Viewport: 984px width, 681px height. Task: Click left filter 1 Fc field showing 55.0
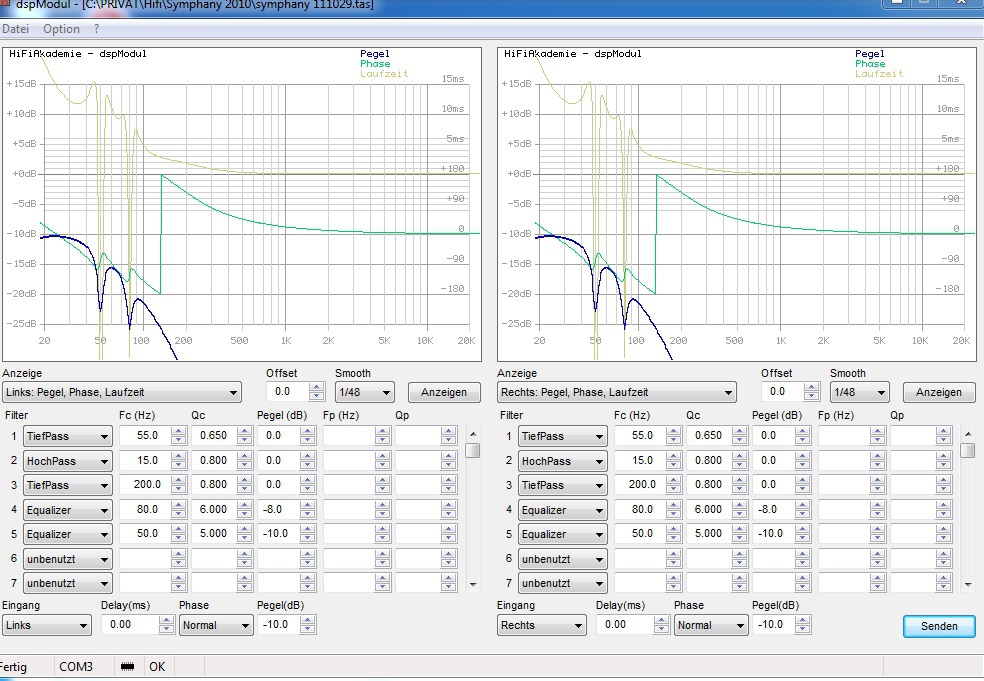(144, 436)
